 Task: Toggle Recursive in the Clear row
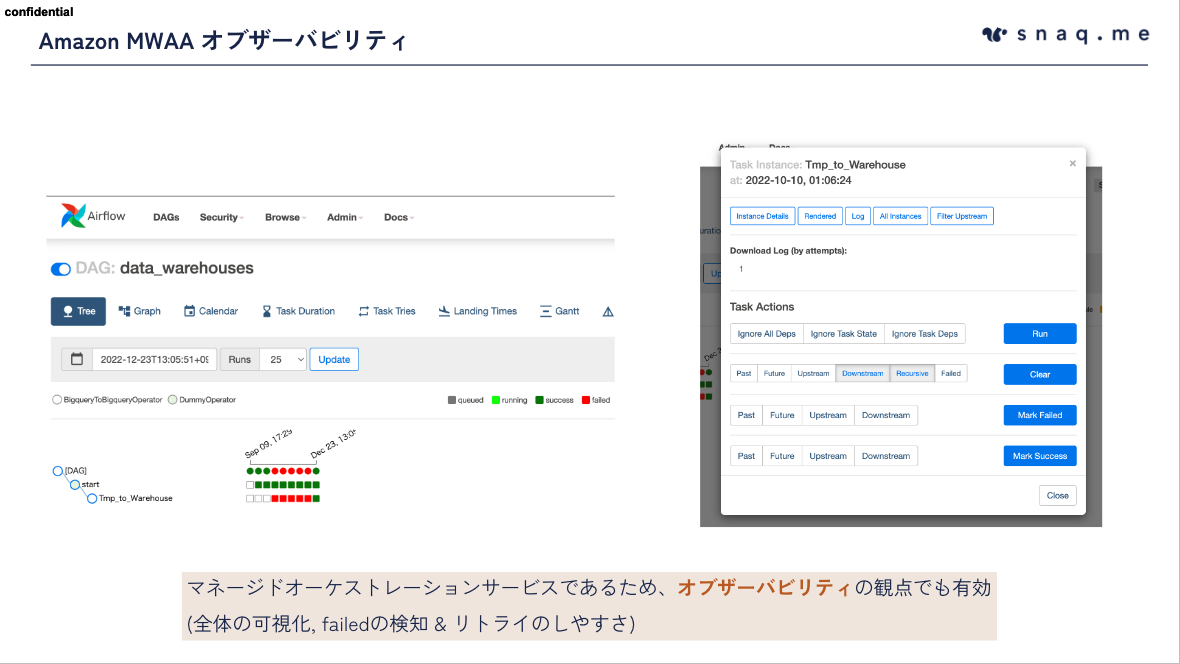click(912, 373)
